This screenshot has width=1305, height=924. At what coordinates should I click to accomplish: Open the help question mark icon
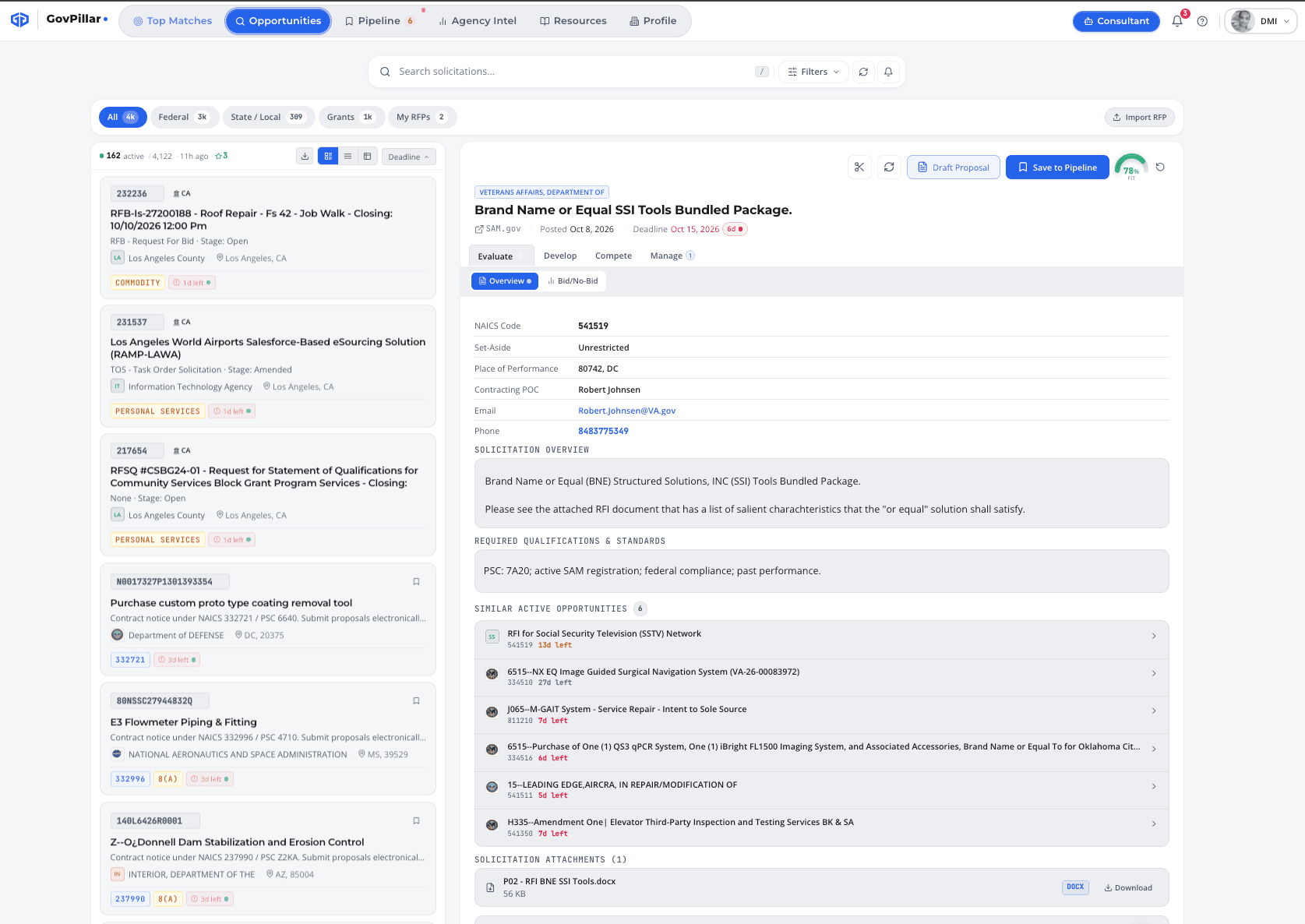coord(1202,21)
